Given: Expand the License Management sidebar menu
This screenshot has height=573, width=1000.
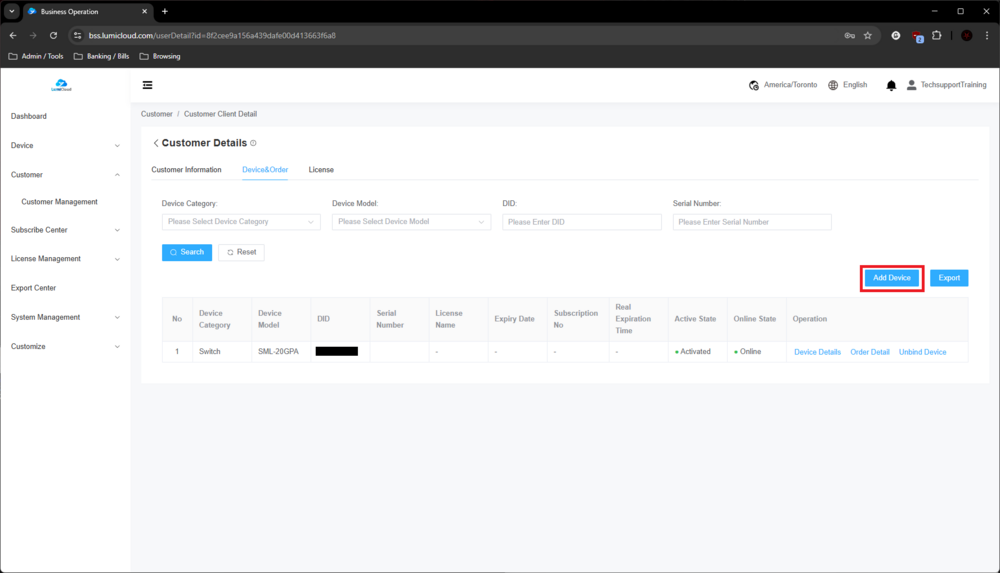Looking at the screenshot, I should coord(65,259).
